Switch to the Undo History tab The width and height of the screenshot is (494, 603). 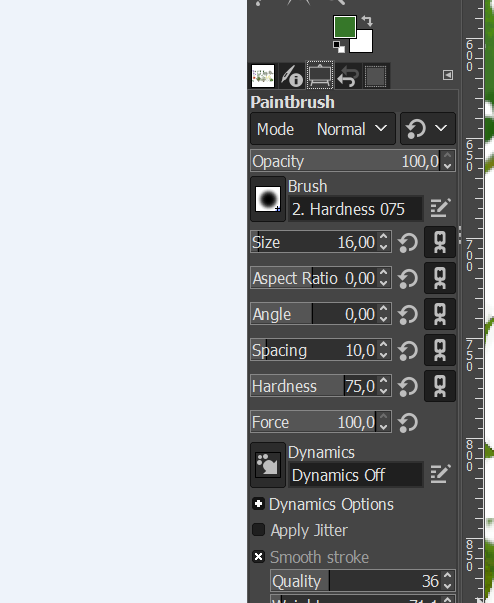[x=348, y=76]
